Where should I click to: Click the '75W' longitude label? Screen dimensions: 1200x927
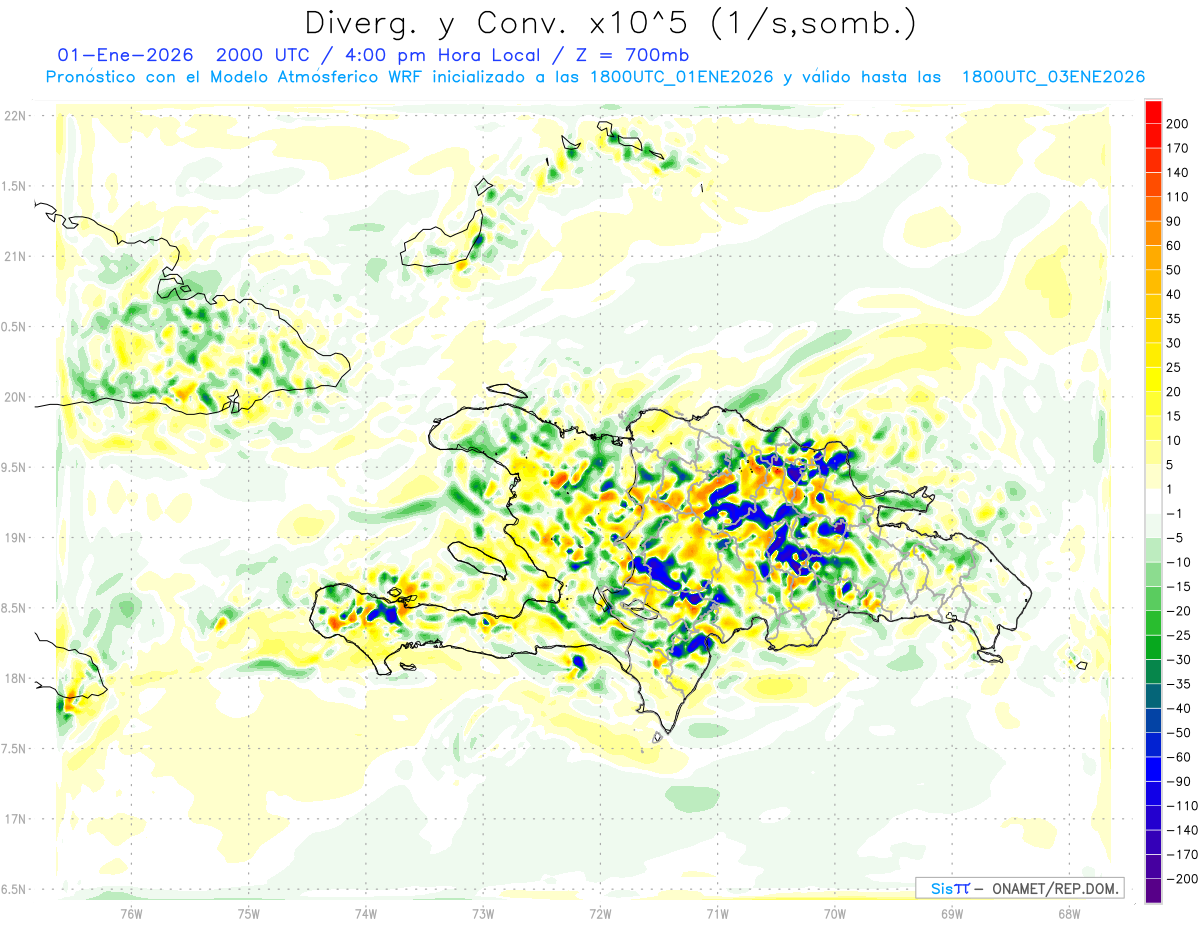pos(249,914)
